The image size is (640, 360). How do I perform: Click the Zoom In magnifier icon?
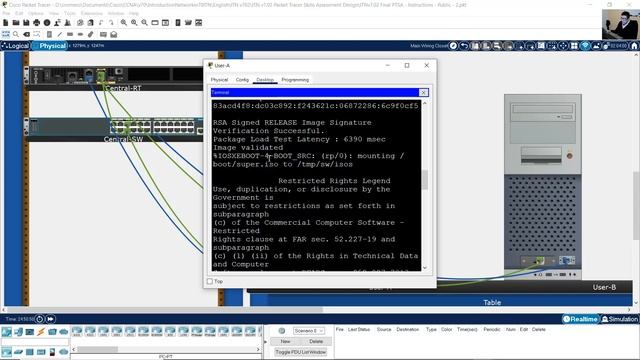click(x=124, y=23)
